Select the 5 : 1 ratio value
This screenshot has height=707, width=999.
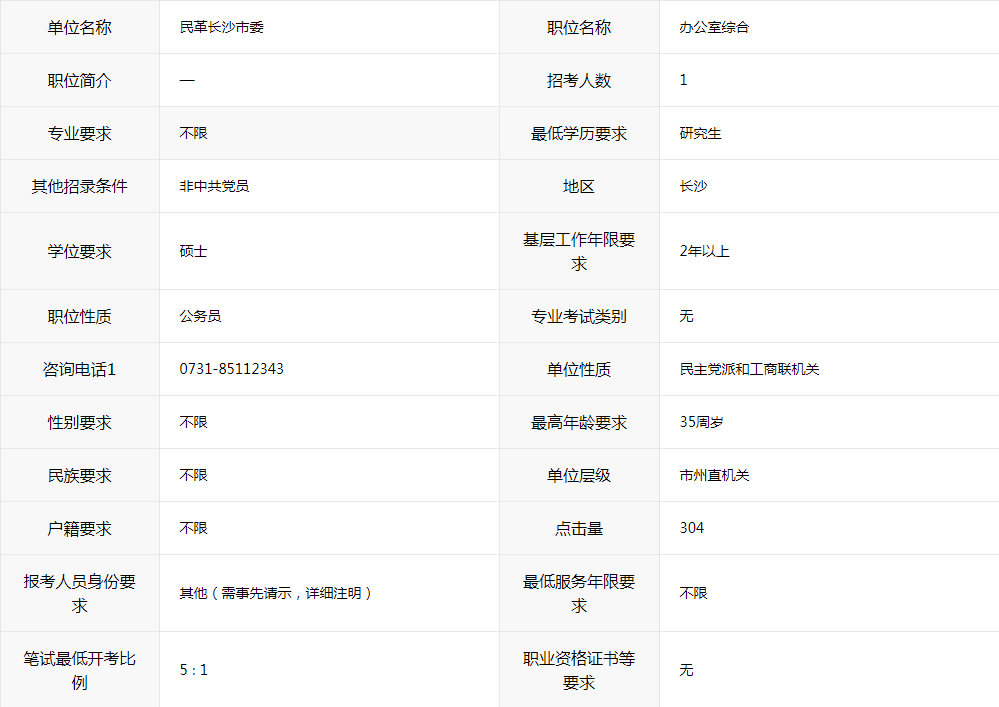tap(194, 670)
